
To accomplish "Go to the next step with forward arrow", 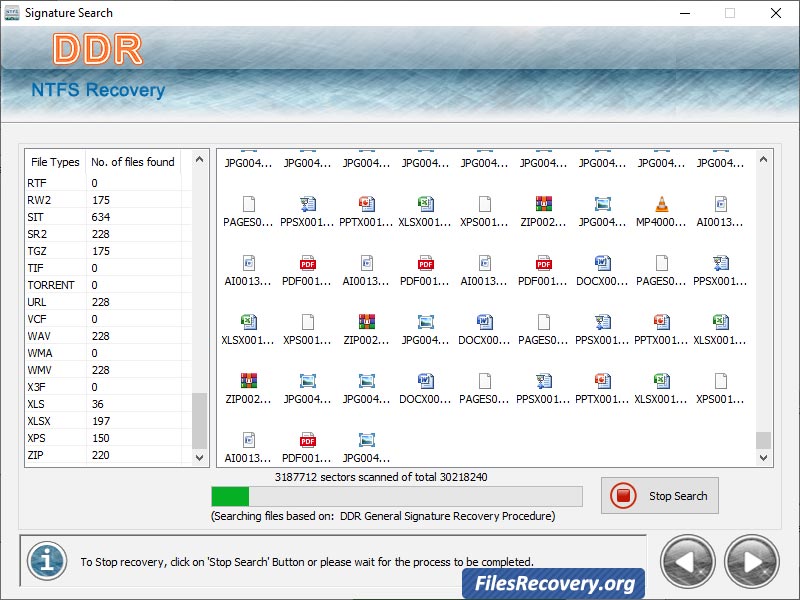I will point(752,562).
